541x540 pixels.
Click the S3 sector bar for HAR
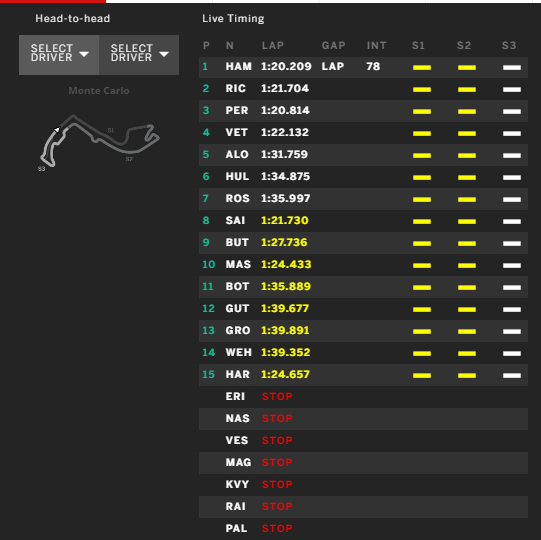point(512,375)
